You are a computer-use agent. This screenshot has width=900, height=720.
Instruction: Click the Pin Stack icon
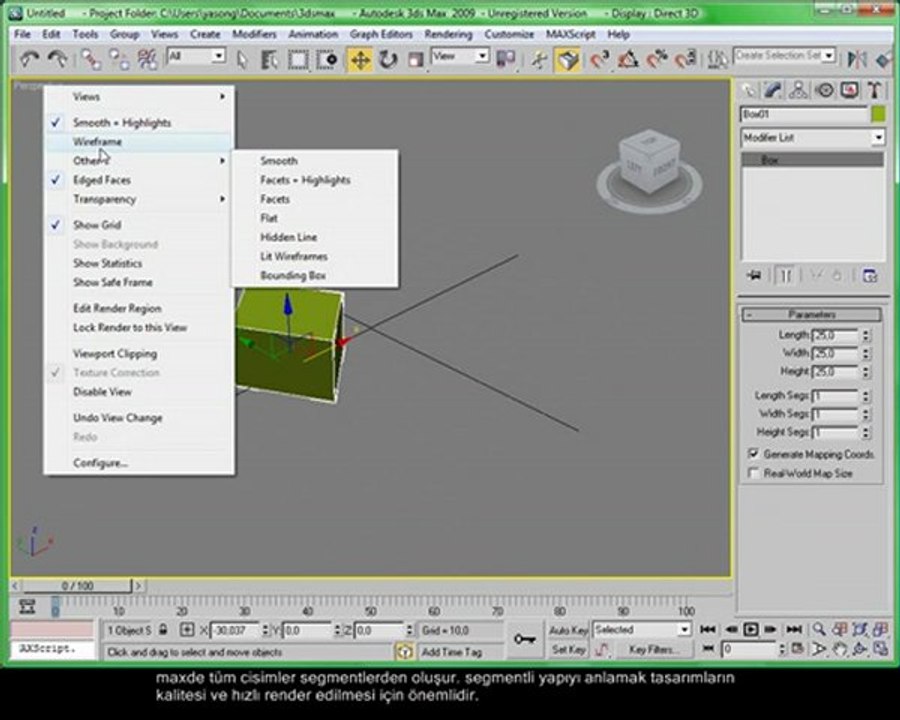[754, 276]
